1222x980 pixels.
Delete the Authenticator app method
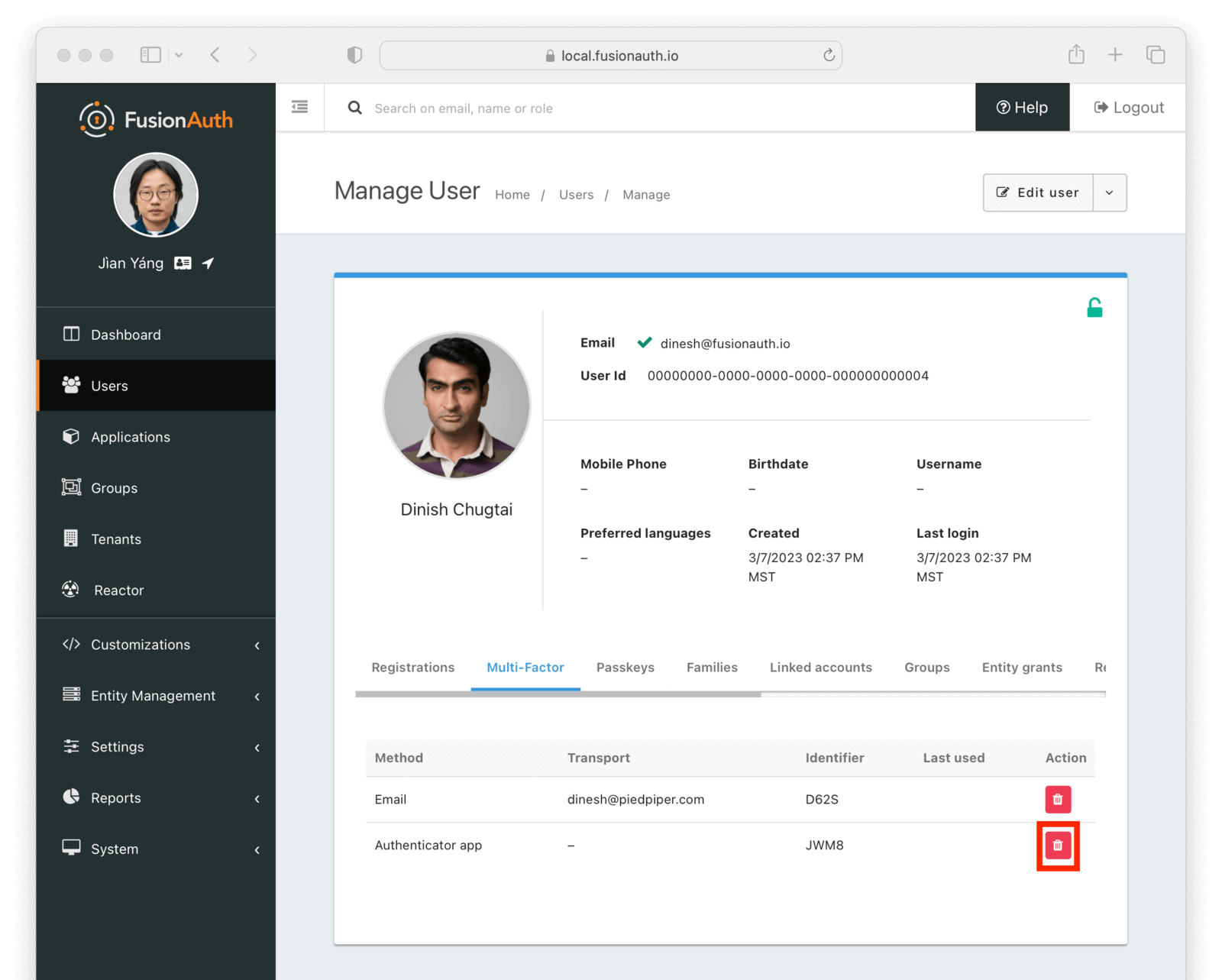pos(1058,845)
